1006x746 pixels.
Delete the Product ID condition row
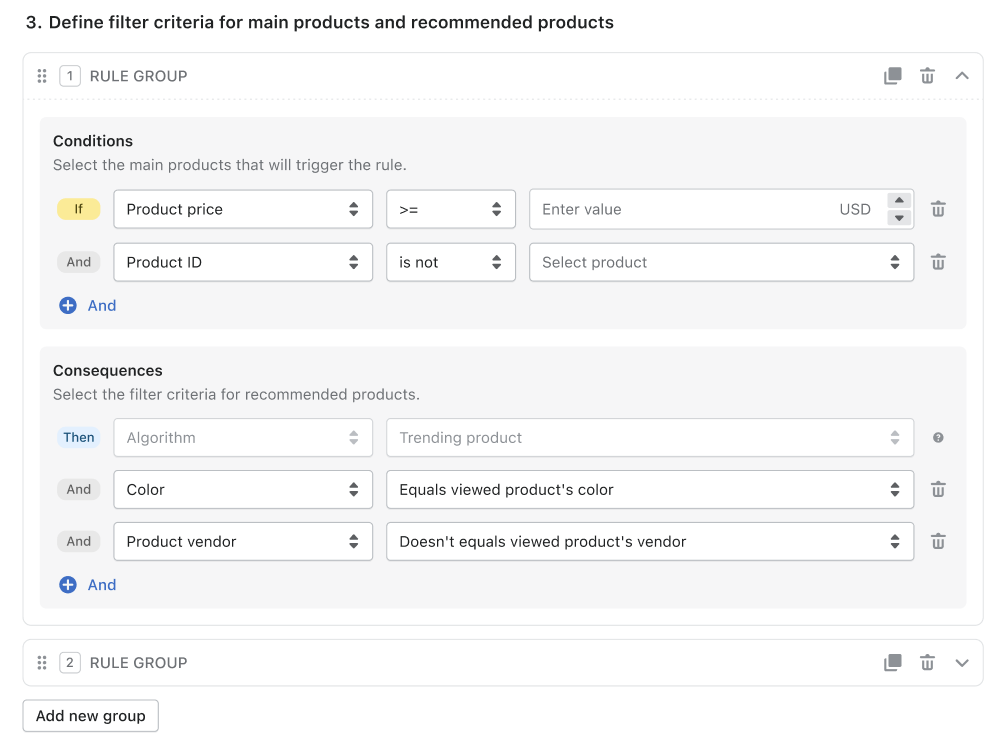point(938,262)
